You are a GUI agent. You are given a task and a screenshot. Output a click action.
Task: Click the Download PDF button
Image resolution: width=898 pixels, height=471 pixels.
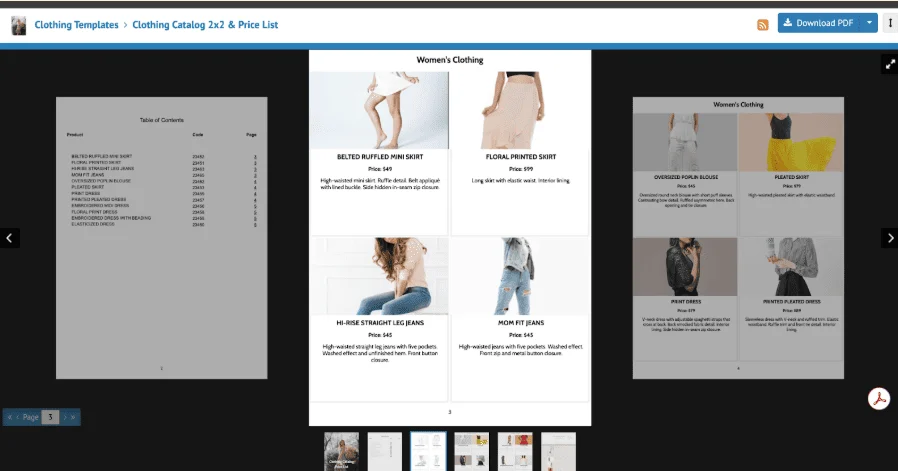point(819,23)
